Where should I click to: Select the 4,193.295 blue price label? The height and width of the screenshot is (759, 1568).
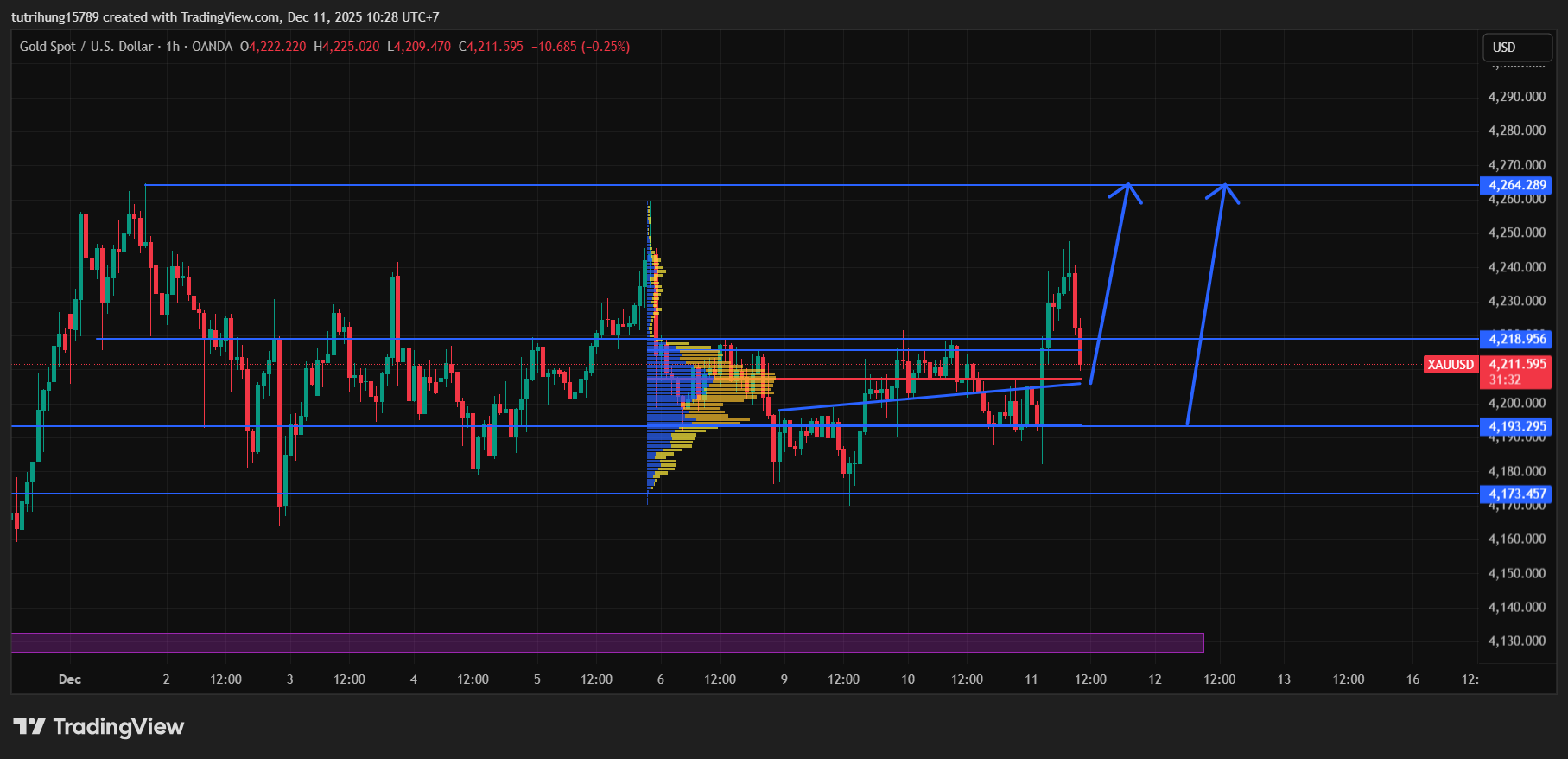click(1516, 426)
